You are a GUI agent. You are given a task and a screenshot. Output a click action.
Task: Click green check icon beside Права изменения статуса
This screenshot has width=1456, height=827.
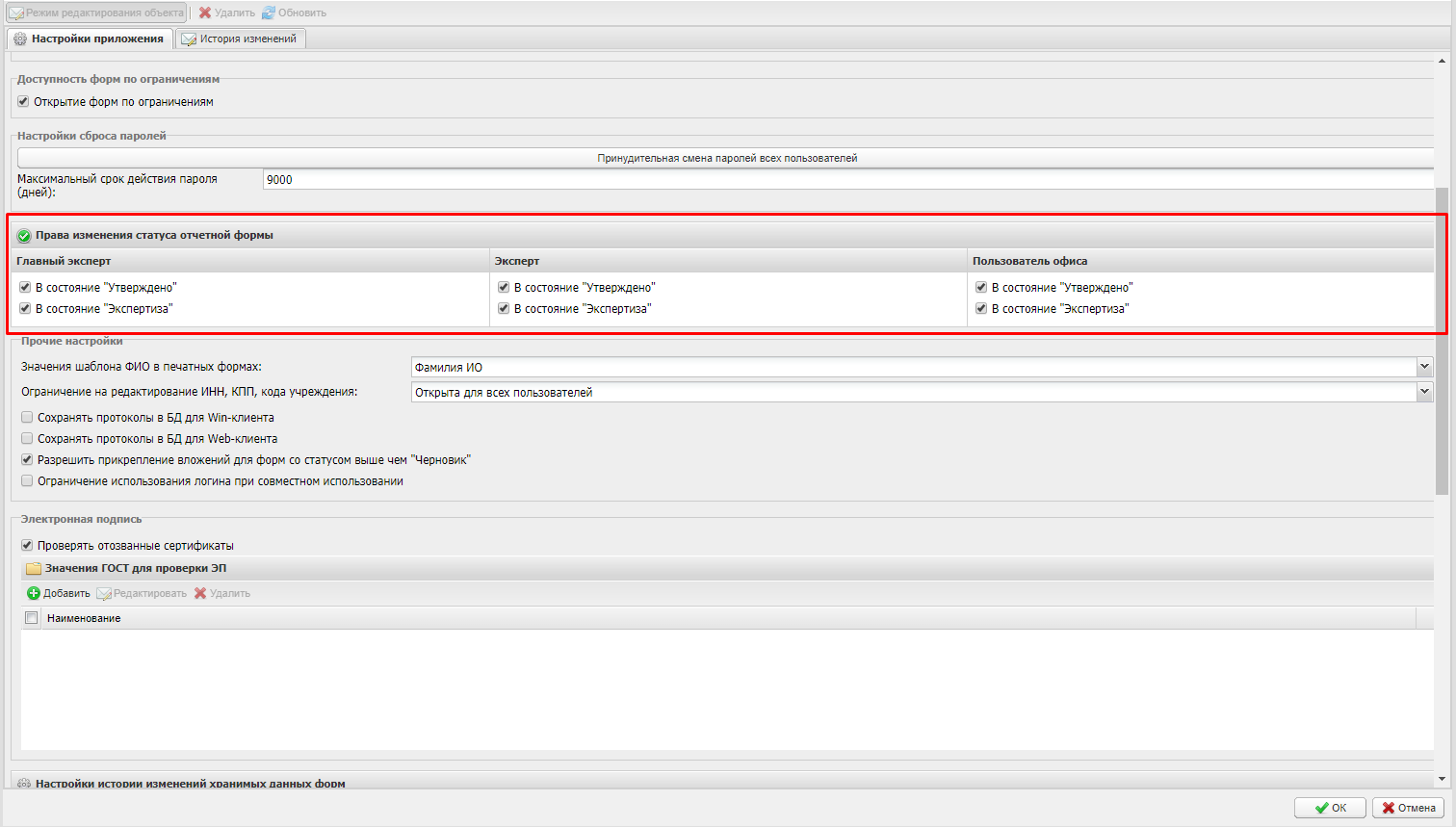(x=24, y=236)
